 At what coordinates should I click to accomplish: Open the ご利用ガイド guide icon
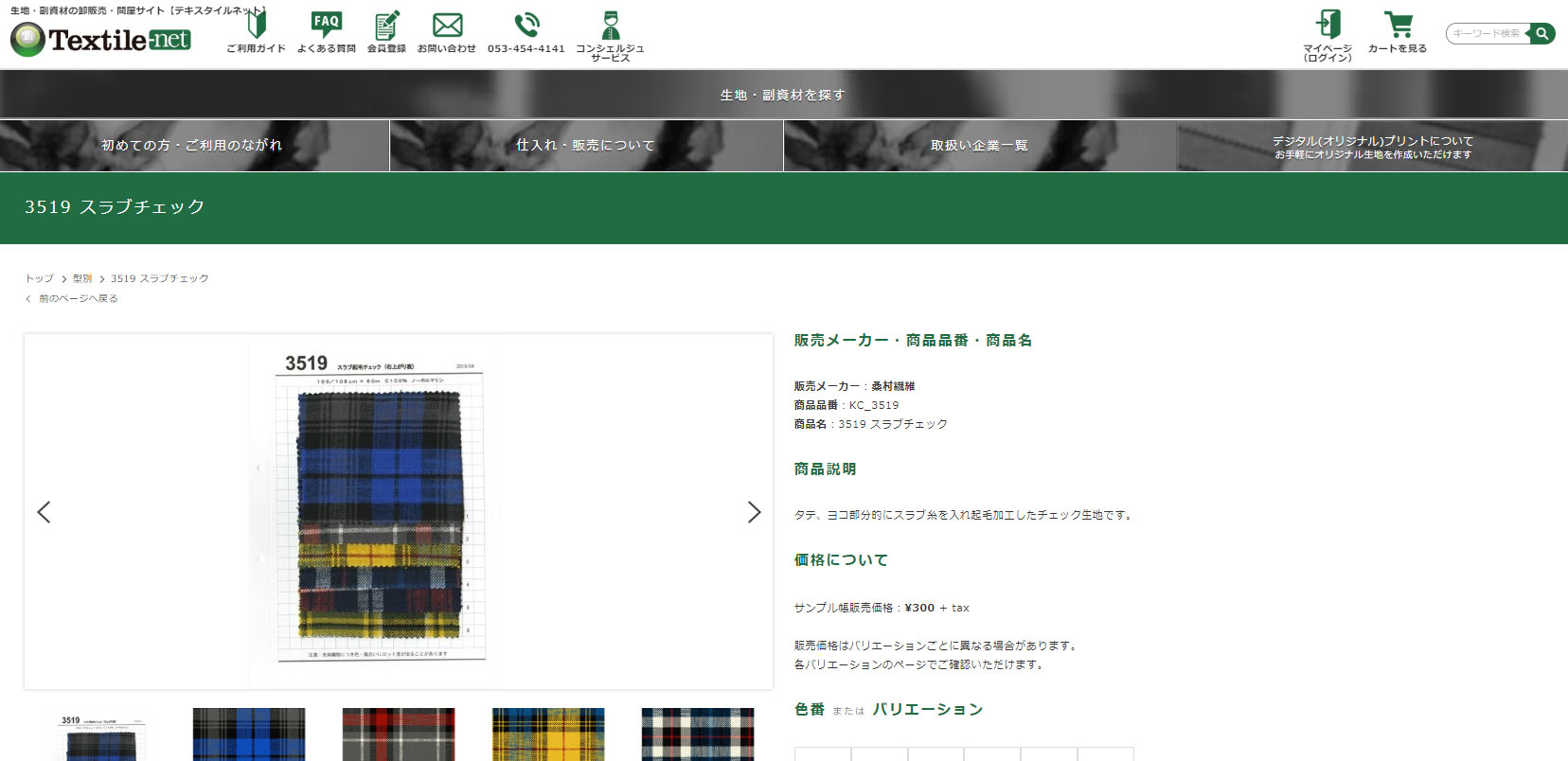[256, 31]
